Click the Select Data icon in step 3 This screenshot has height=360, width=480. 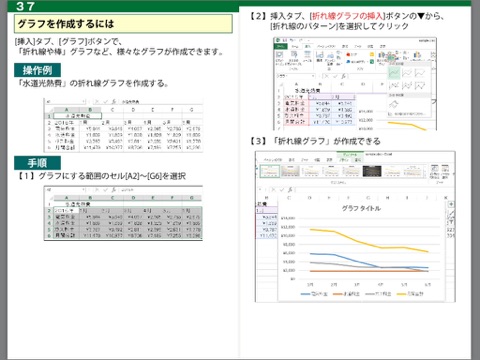pos(445,171)
